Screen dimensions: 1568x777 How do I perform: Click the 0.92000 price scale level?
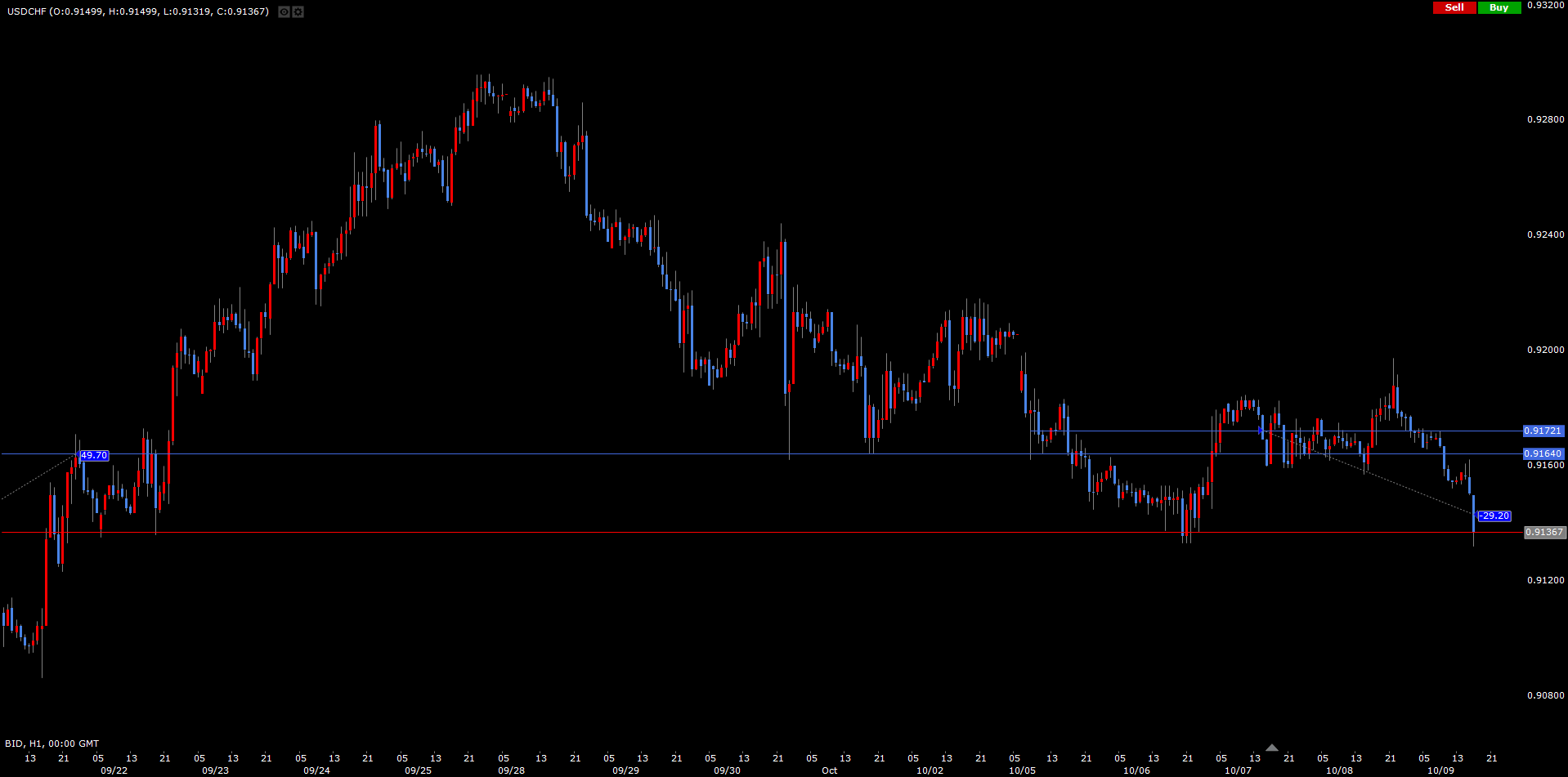tap(1545, 350)
